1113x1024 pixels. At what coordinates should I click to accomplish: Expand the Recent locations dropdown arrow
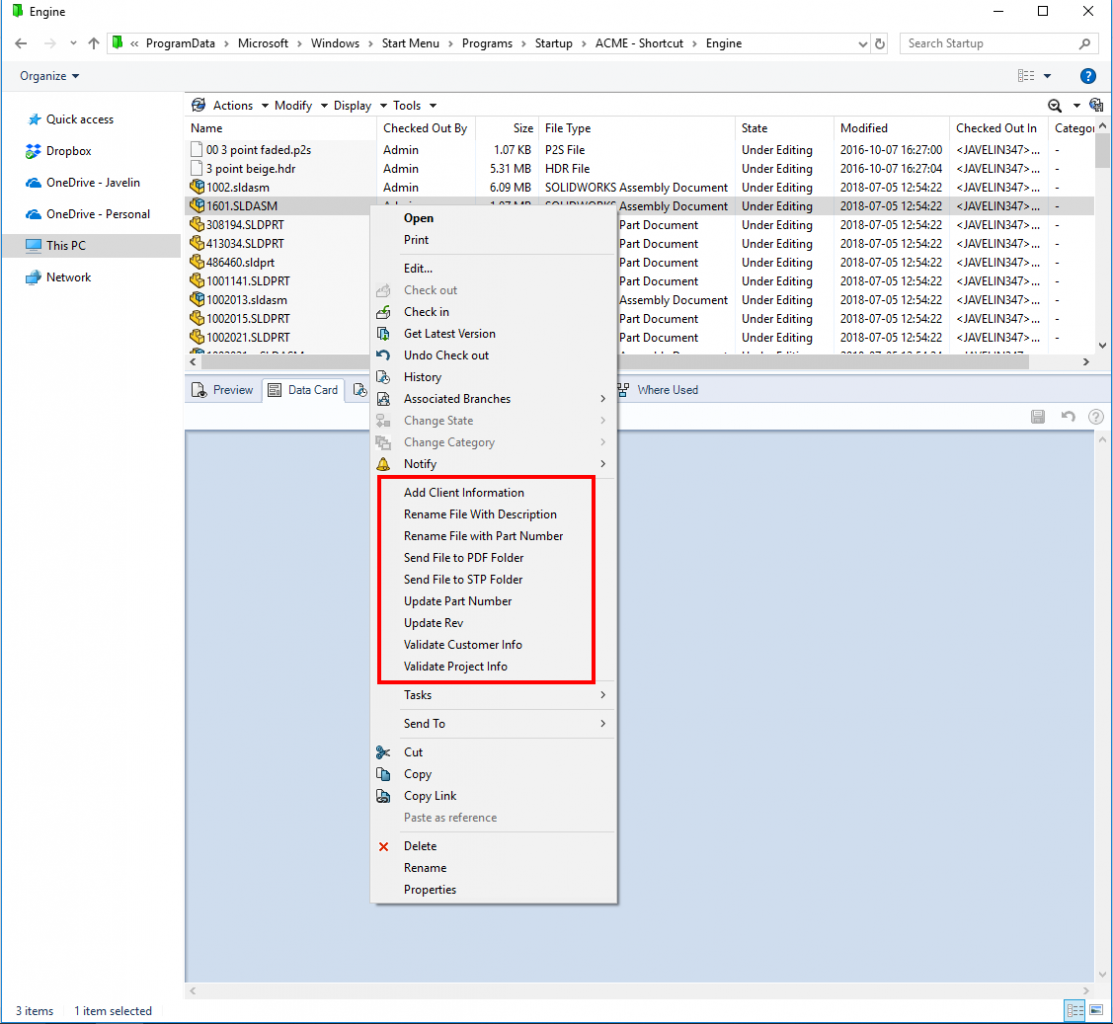(x=73, y=43)
